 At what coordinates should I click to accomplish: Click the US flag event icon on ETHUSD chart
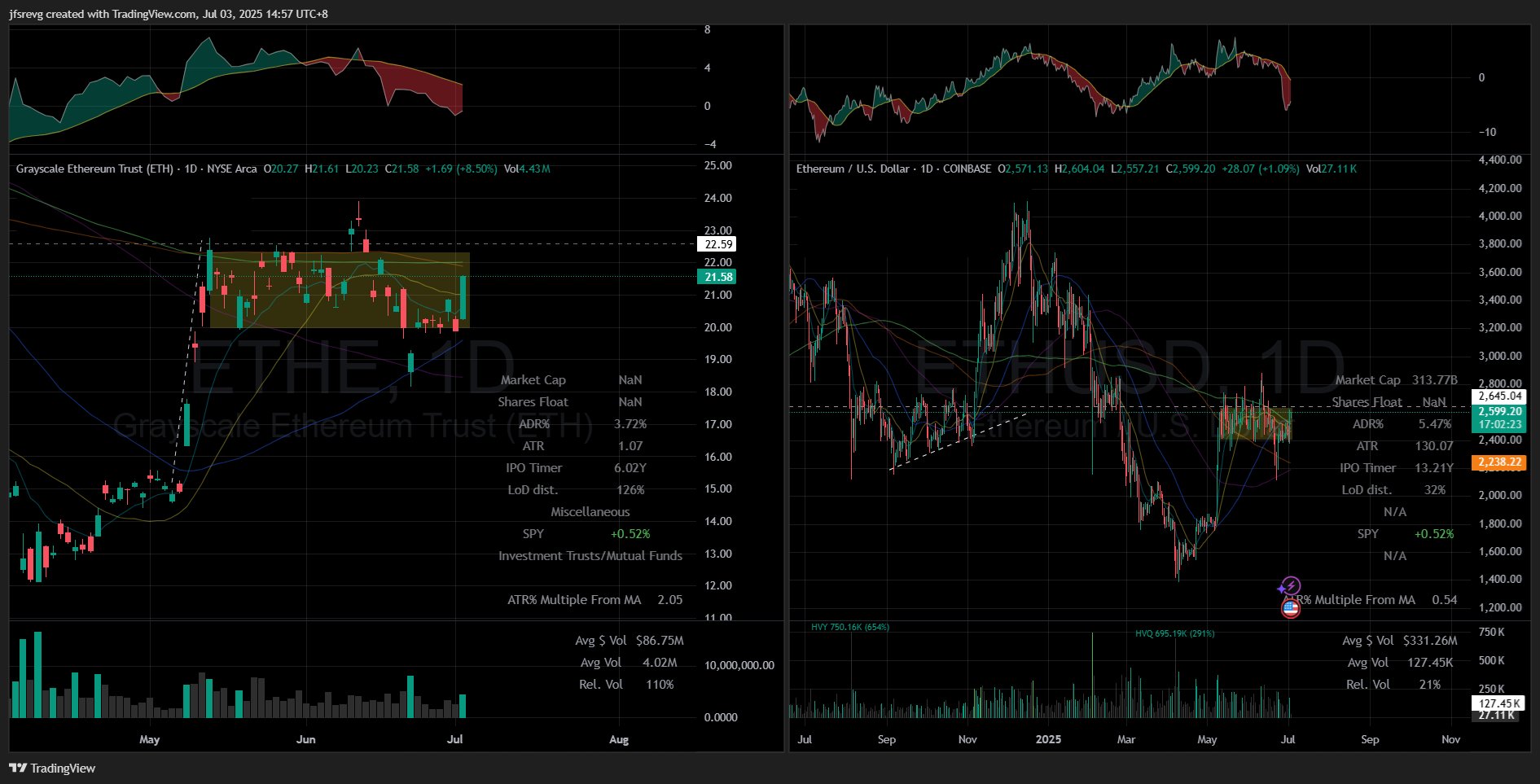(x=1290, y=608)
